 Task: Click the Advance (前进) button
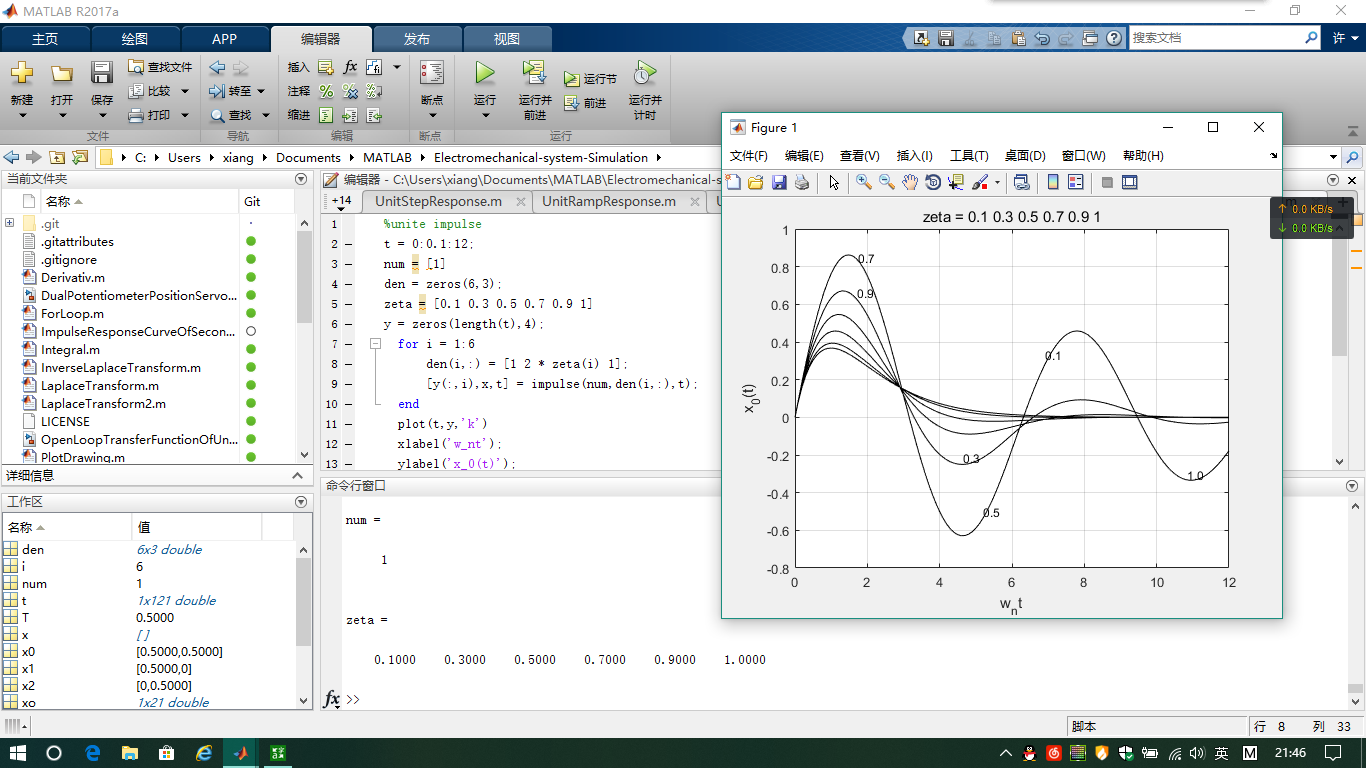[585, 103]
